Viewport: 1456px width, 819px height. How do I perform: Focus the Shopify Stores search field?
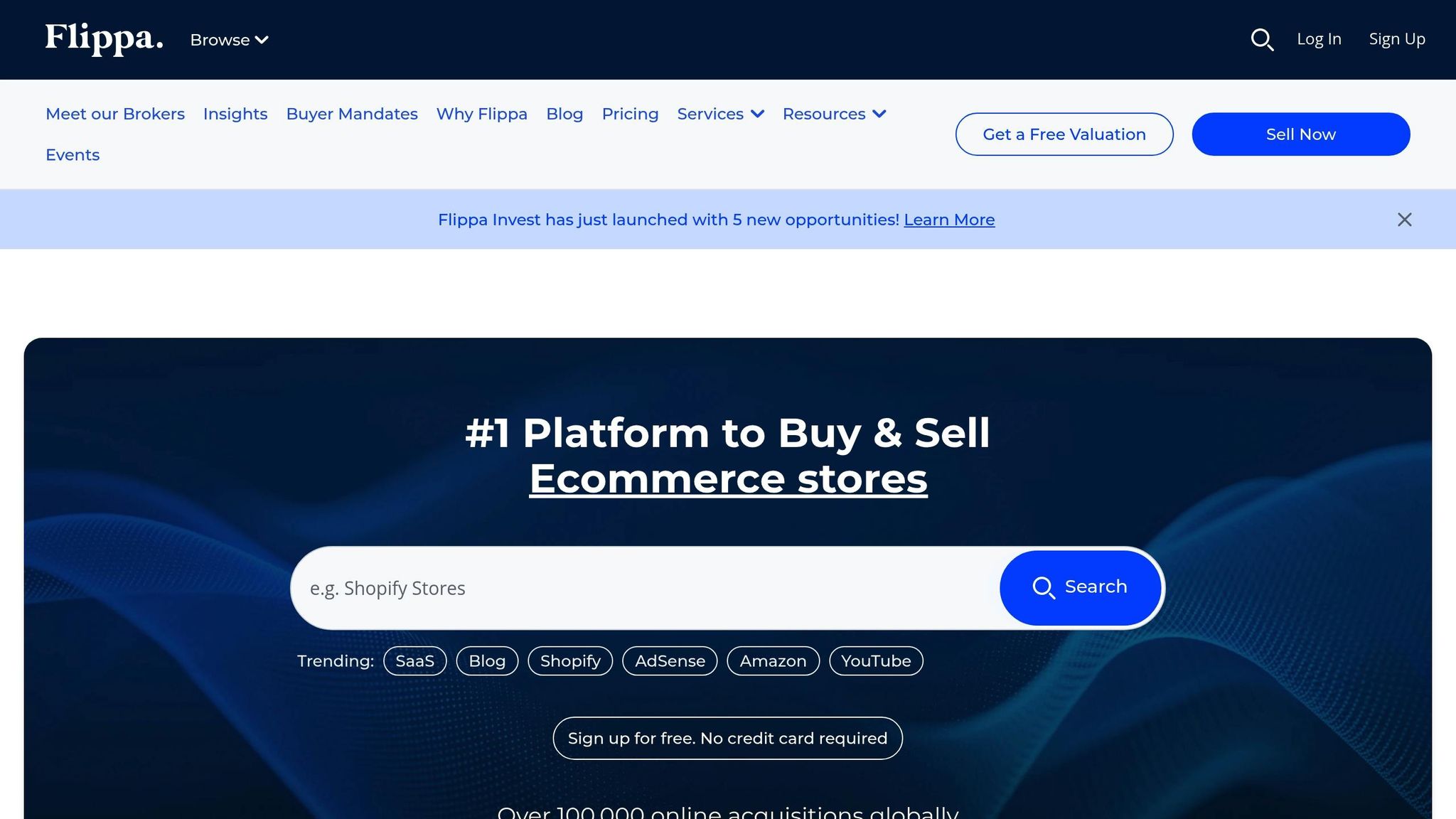coord(646,588)
